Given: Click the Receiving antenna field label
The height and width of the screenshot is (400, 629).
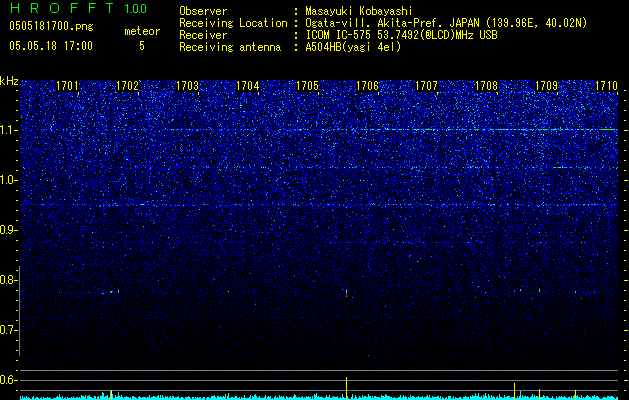Looking at the screenshot, I should click(230, 47).
